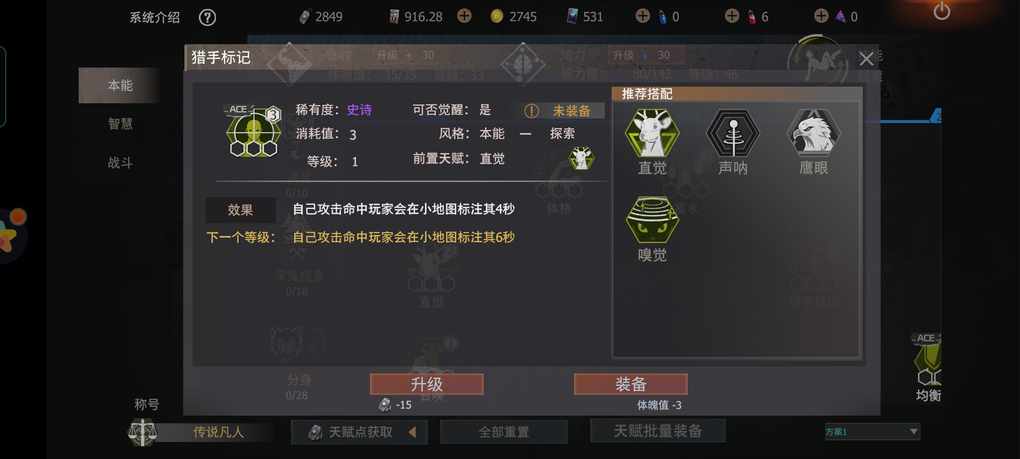Click the power icon at top right
The image size is (1020, 459).
tap(941, 11)
